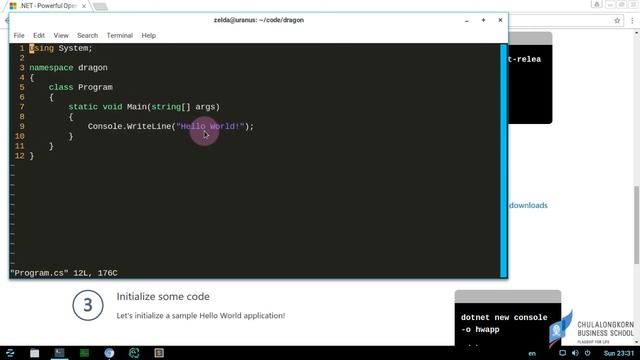This screenshot has height=360, width=640.
Task: Click 'static void Main(string[] args)' line
Action: coord(144,107)
